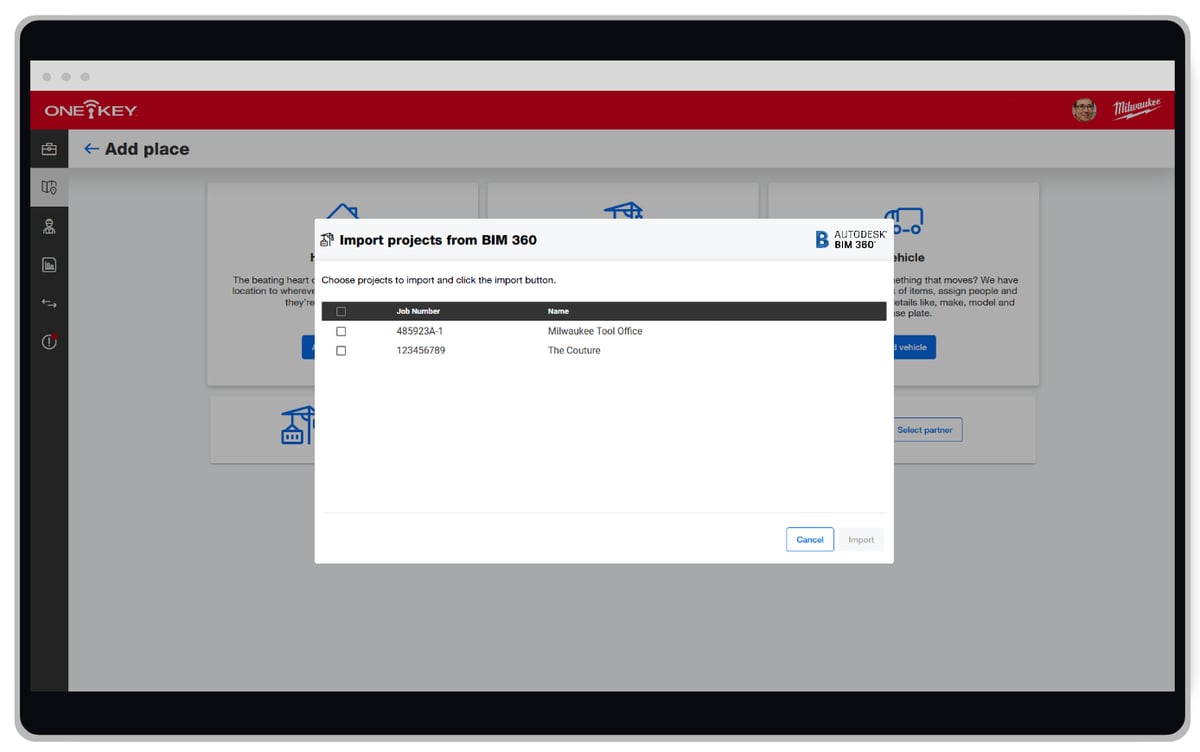Check the checkbox for The Couture project

coord(341,350)
